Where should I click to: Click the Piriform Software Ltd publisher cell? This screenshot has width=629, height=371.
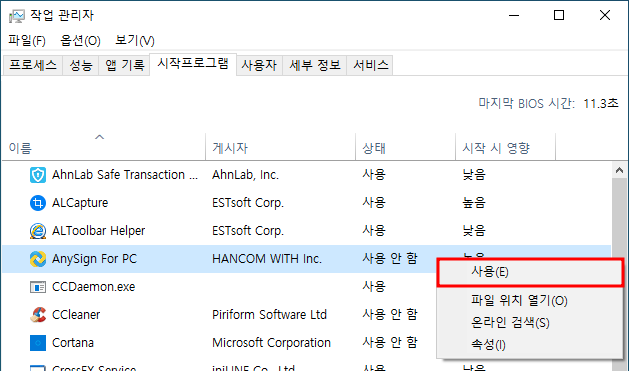coord(269,315)
